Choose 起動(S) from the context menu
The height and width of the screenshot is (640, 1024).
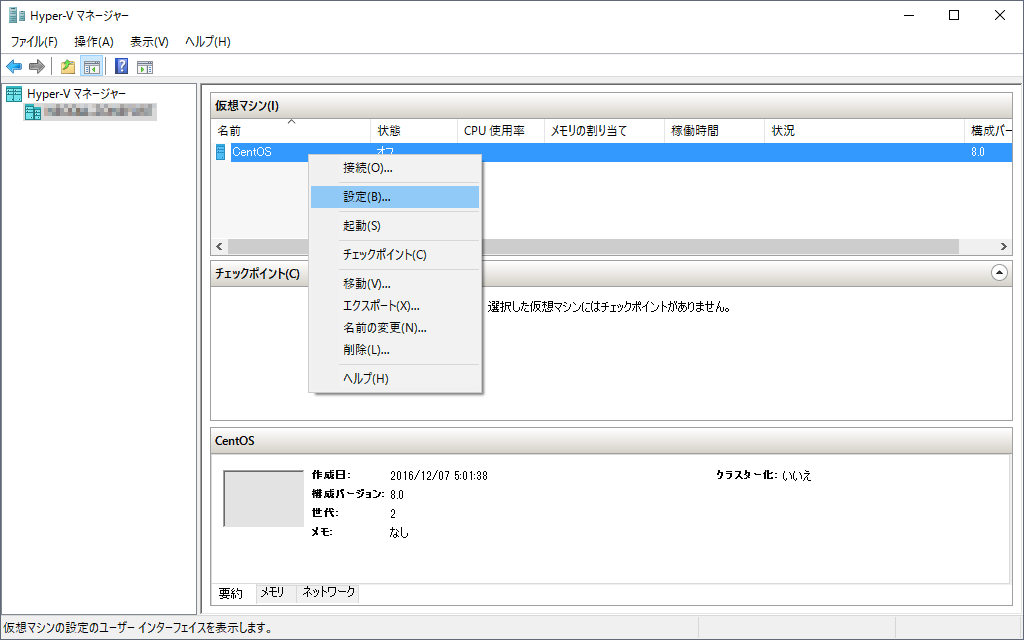pos(395,226)
